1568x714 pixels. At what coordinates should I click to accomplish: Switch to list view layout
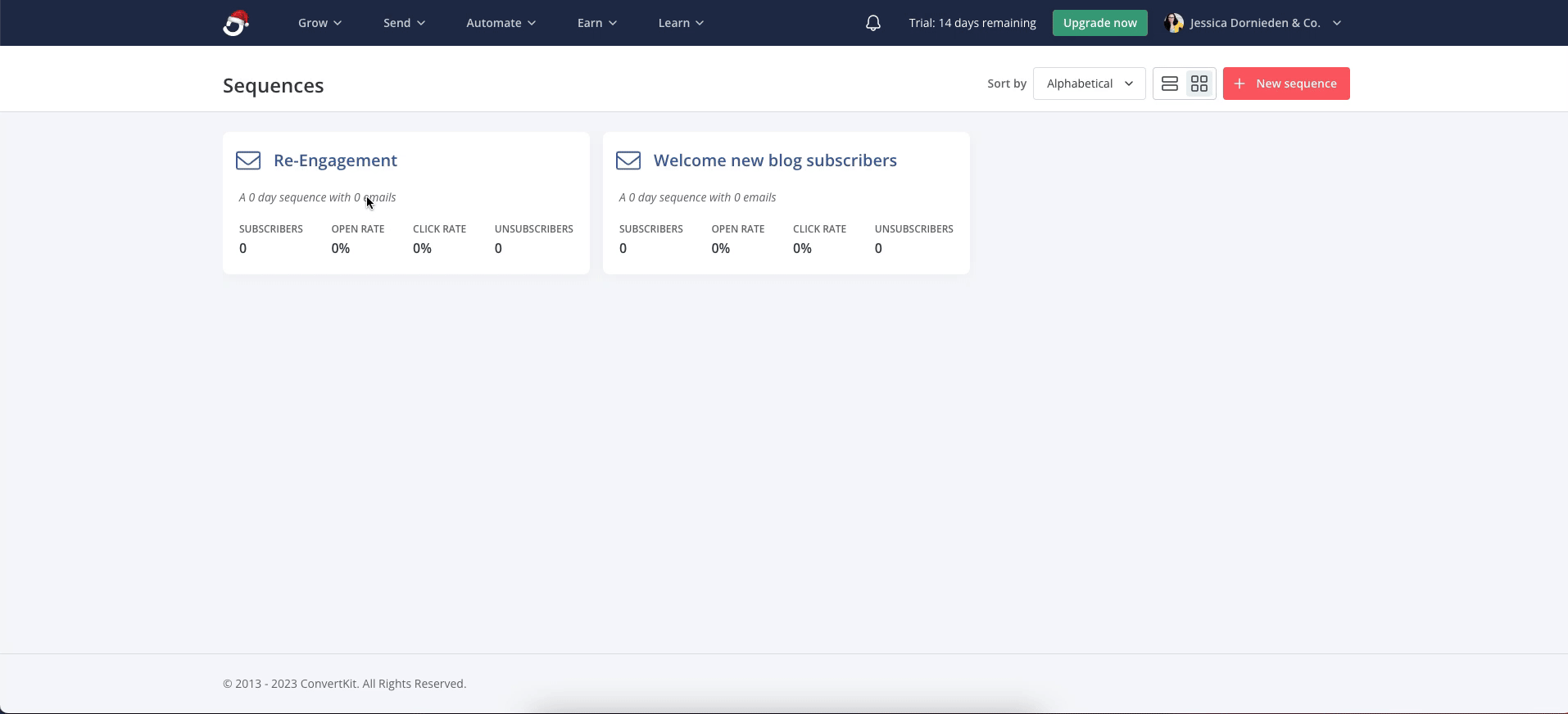pos(1170,84)
